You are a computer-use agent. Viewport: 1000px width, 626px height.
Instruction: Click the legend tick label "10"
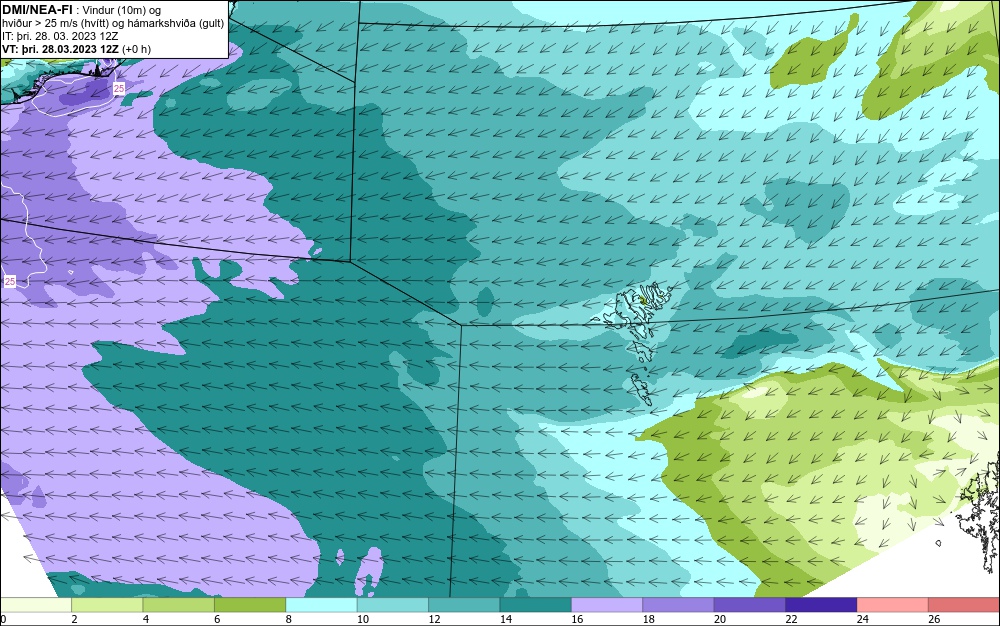coord(363,619)
